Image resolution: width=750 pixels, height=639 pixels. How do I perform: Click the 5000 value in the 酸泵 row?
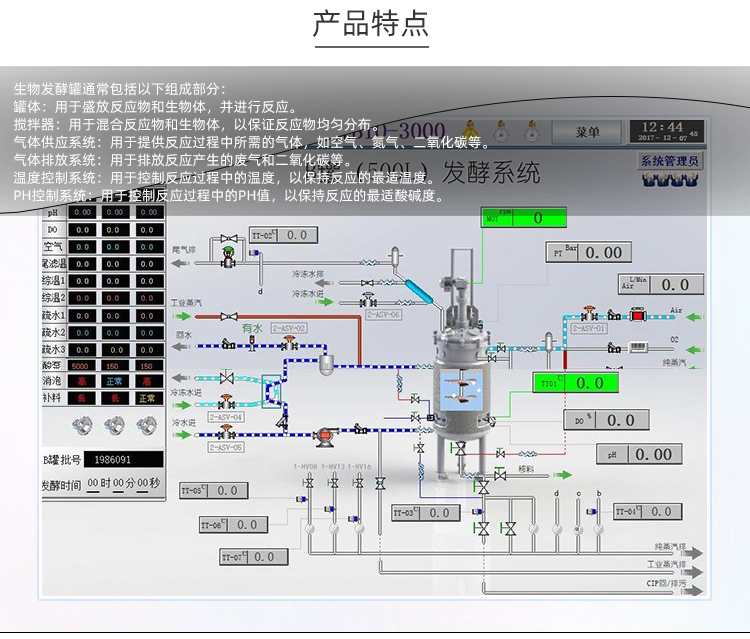(x=82, y=366)
